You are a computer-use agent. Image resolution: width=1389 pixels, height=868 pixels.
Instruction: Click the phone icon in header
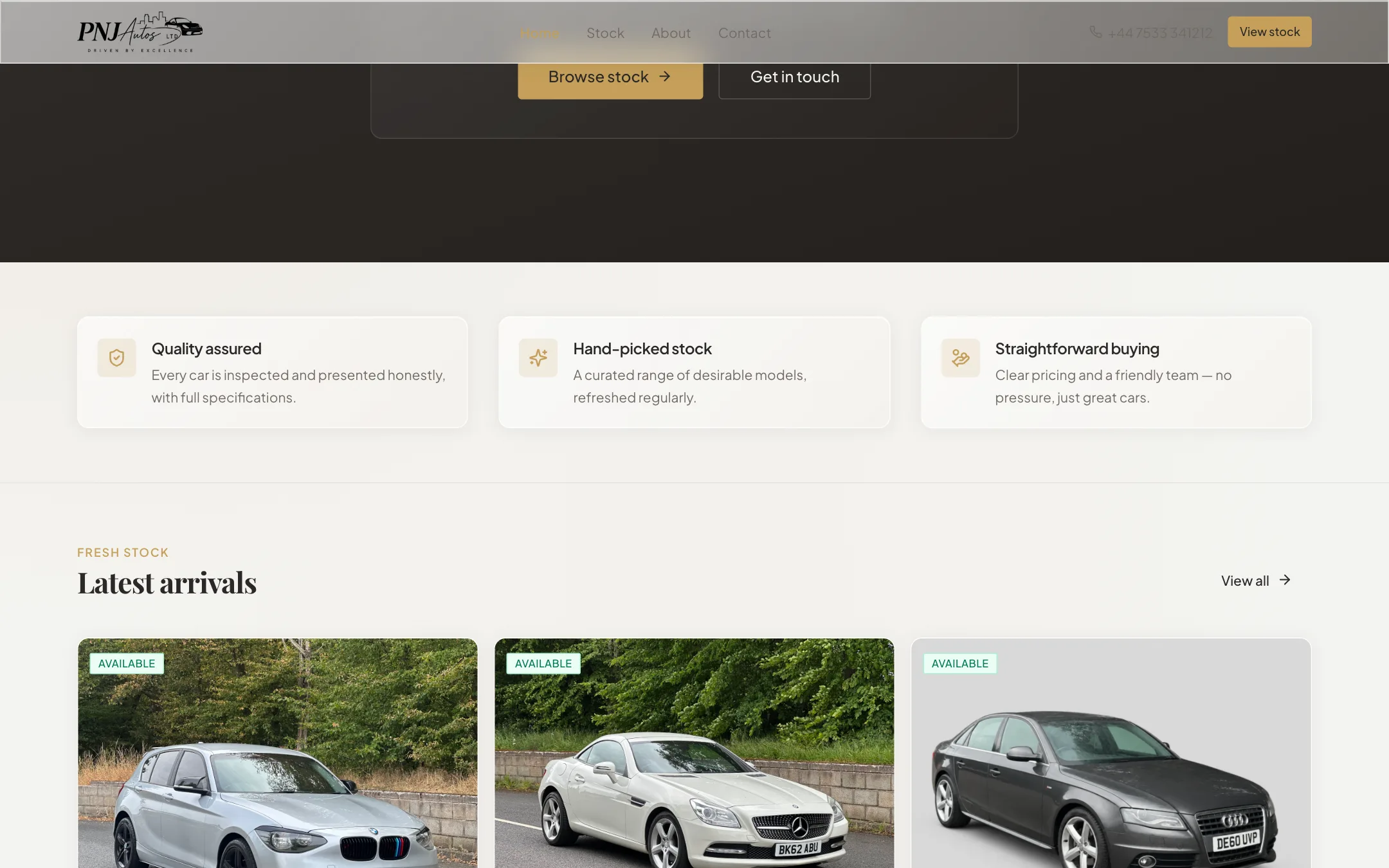point(1096,32)
